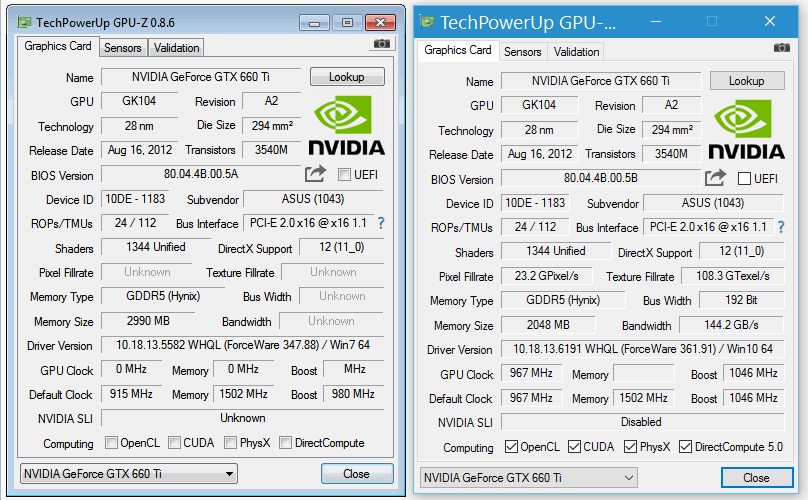Click NVIDIA SLI Disabled field in right window
Viewport: 808px width, 500px height.
click(643, 422)
